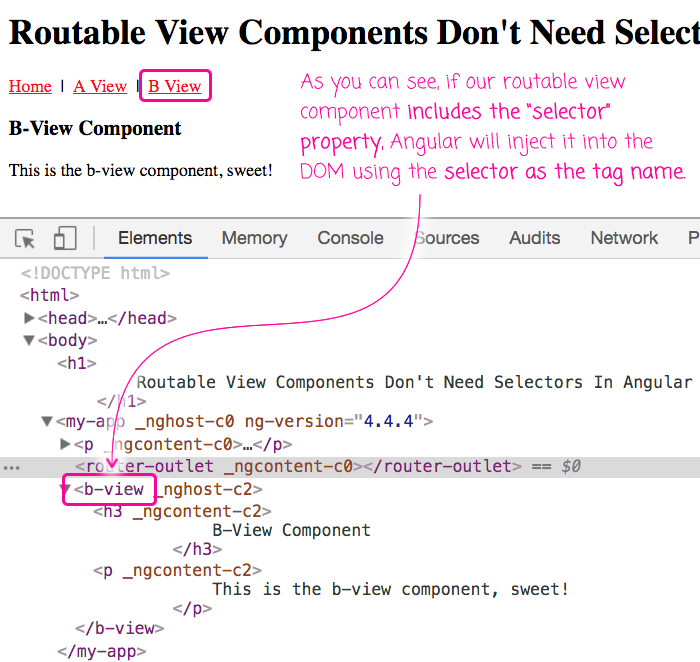Collapse the b-view element node
This screenshot has width=700, height=662.
(65, 490)
